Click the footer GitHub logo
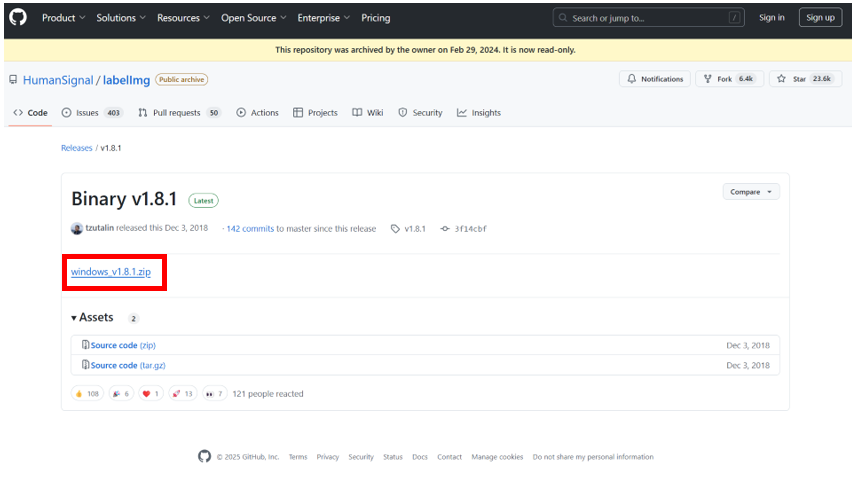The image size is (852, 484). pyautogui.click(x=204, y=456)
